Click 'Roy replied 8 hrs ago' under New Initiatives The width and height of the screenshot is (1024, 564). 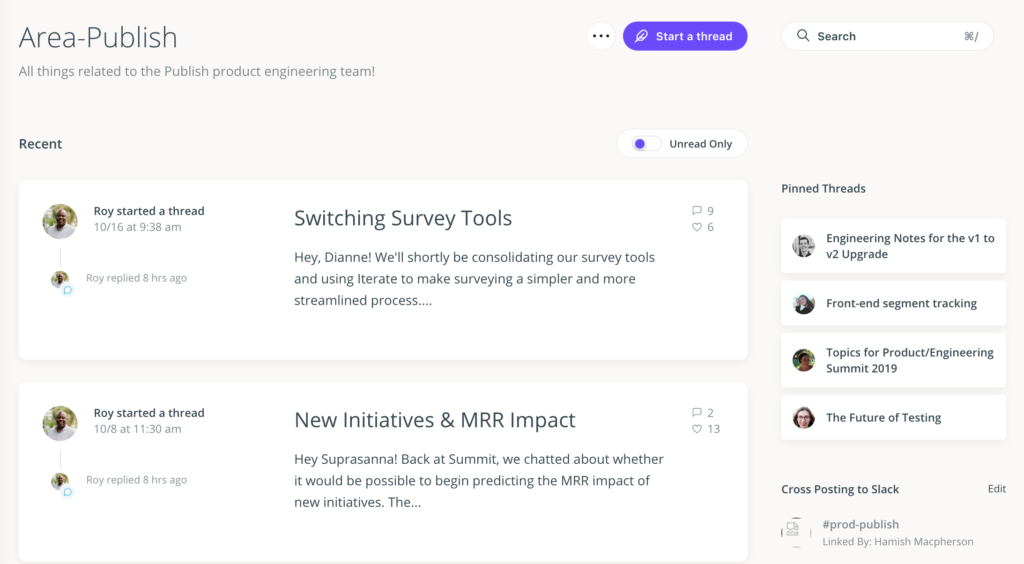point(136,480)
